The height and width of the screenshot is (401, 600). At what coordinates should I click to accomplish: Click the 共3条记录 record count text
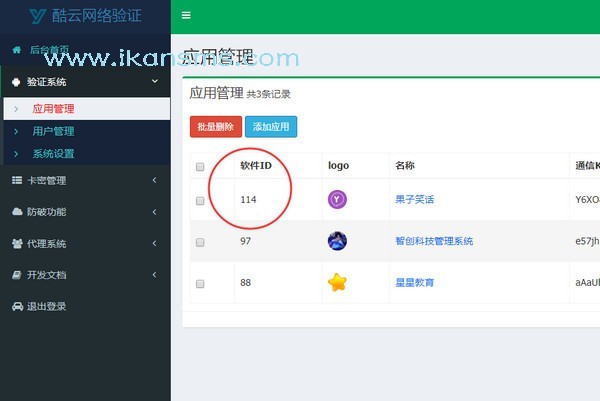269,94
